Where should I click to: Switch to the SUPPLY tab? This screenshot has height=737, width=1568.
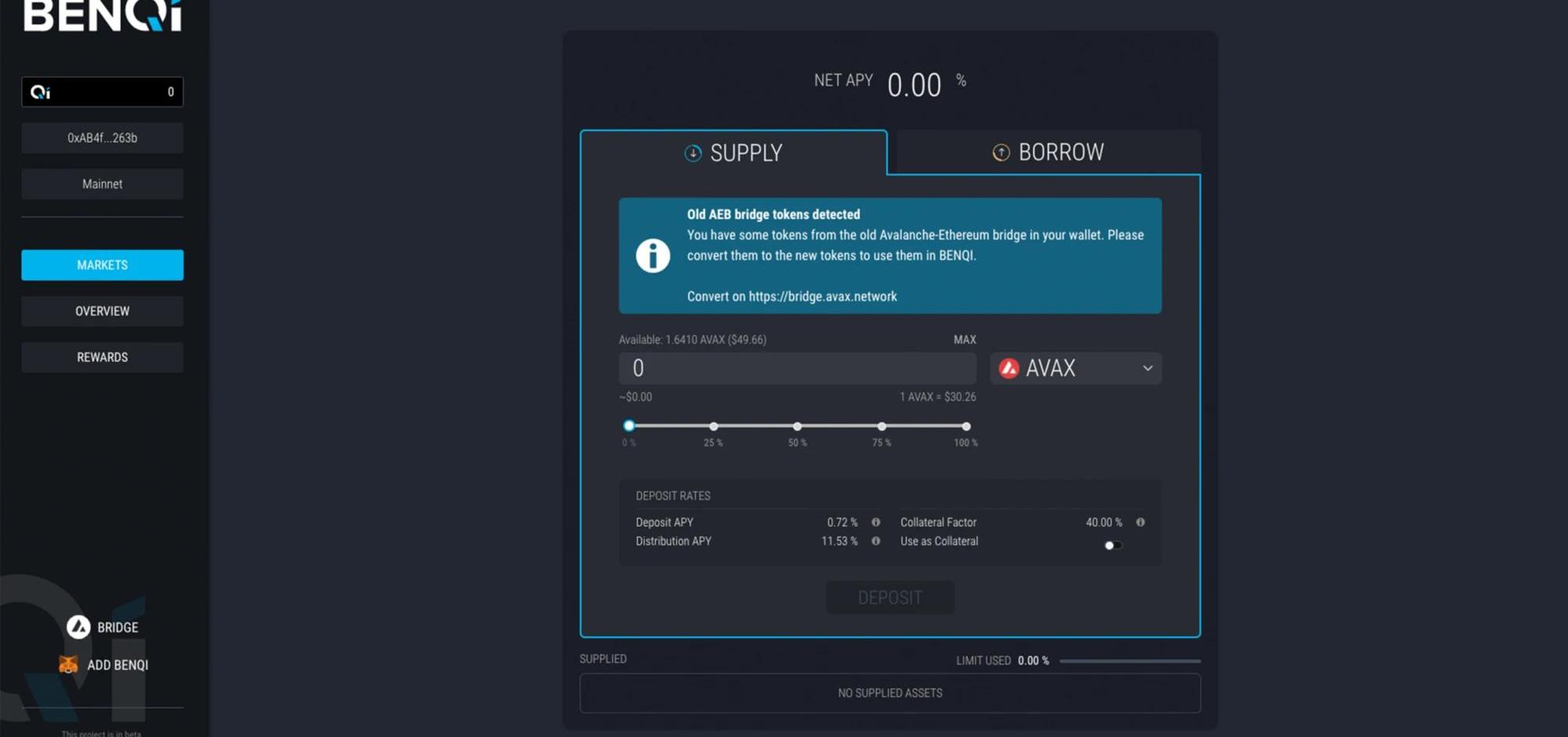(734, 152)
